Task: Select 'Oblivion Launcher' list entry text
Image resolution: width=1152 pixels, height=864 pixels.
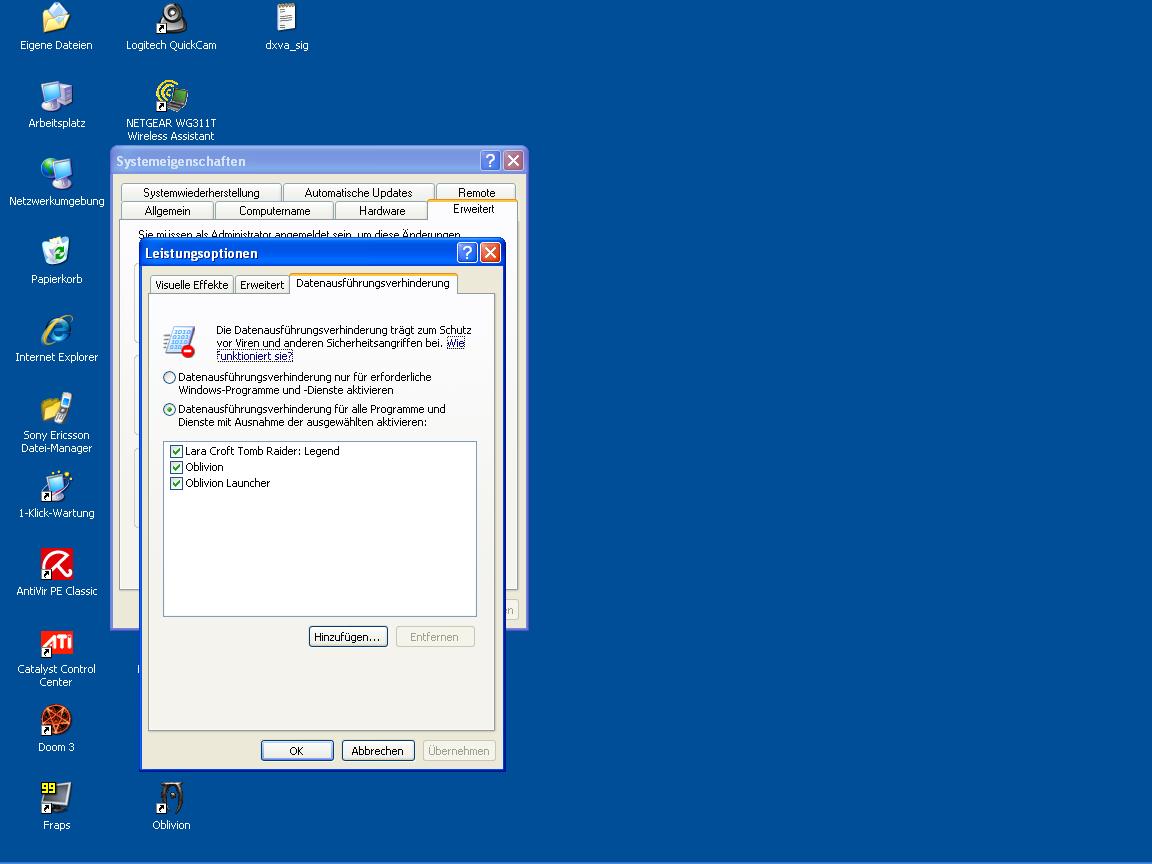Action: [x=228, y=483]
